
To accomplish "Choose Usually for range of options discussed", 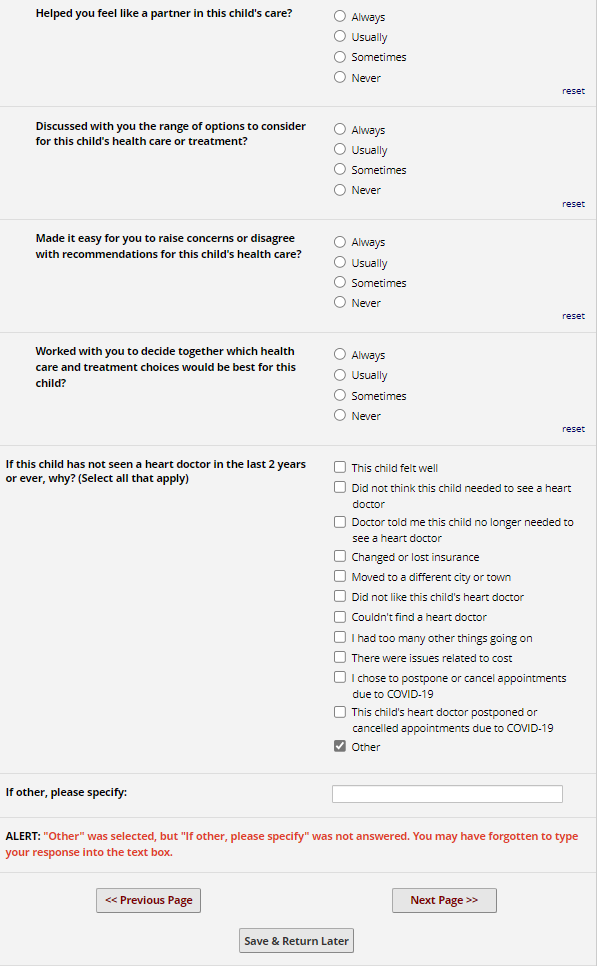I will 339,150.
